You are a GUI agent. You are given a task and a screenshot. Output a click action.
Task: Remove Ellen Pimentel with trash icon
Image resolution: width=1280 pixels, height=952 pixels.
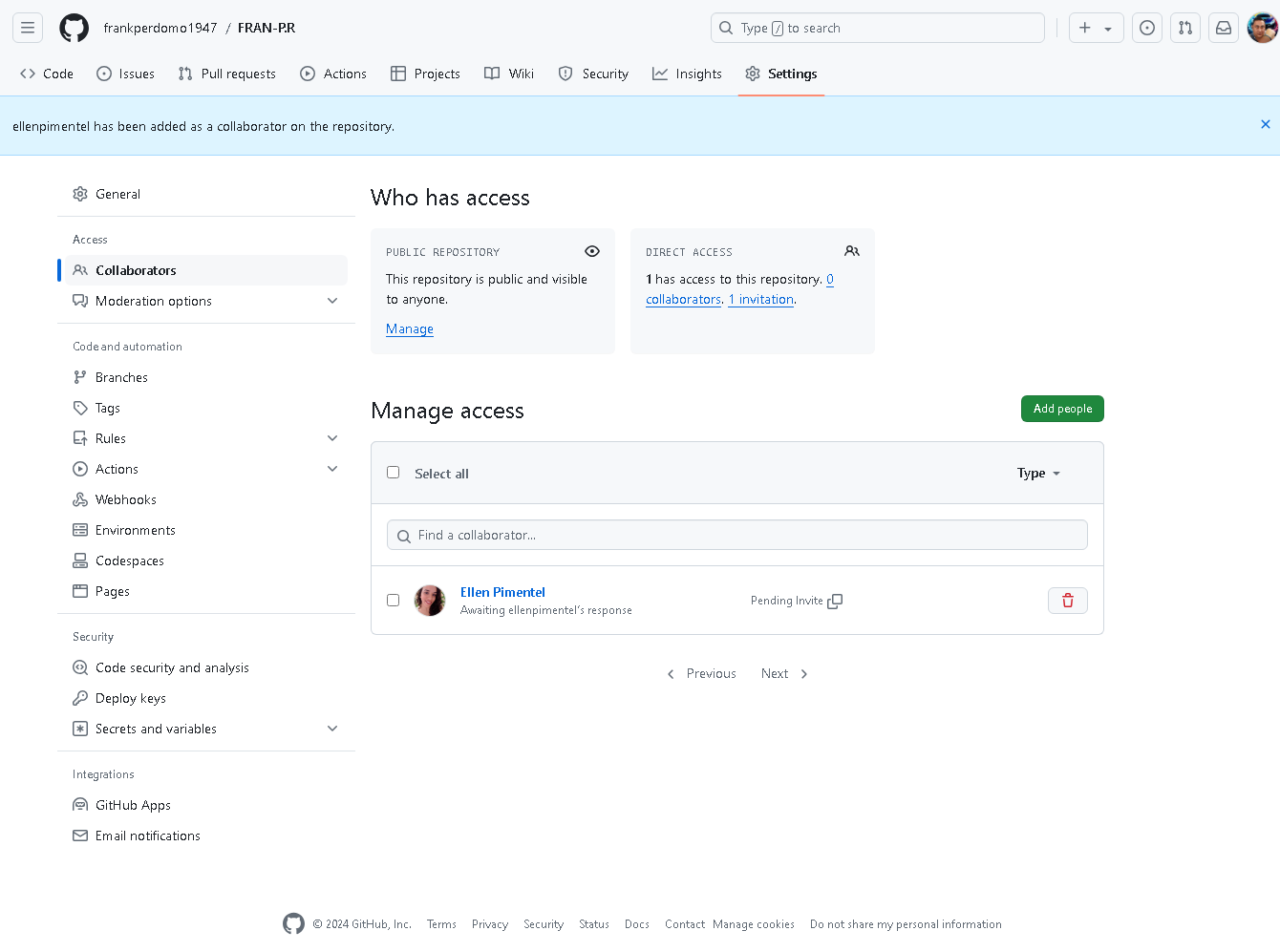(x=1068, y=601)
